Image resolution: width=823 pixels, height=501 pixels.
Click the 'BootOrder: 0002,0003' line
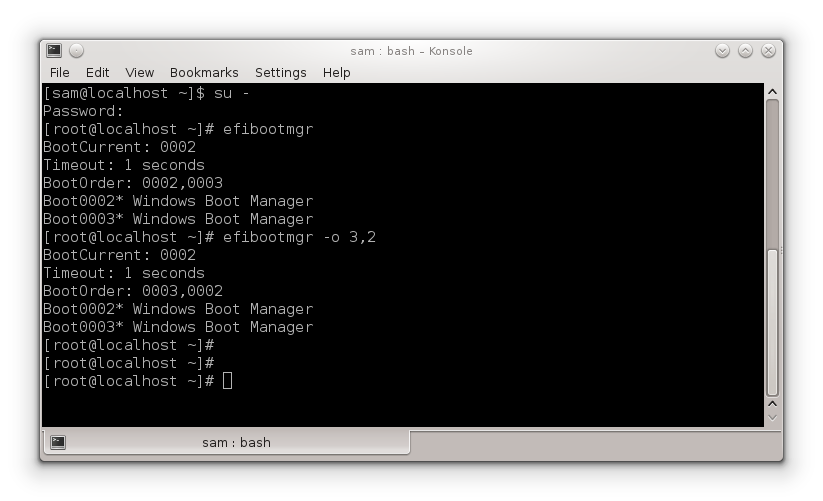coord(133,183)
